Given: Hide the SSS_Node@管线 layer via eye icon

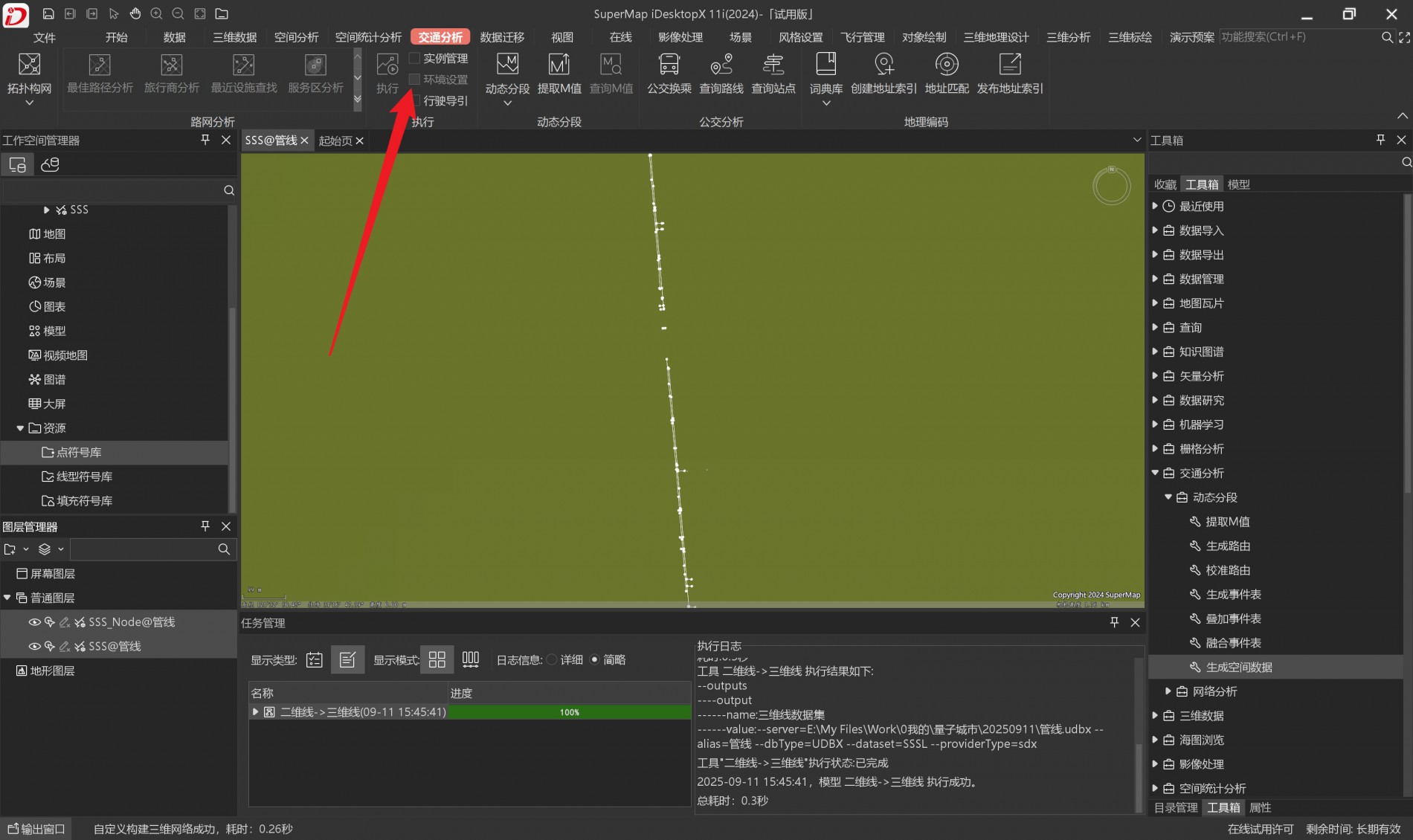Looking at the screenshot, I should [x=34, y=622].
